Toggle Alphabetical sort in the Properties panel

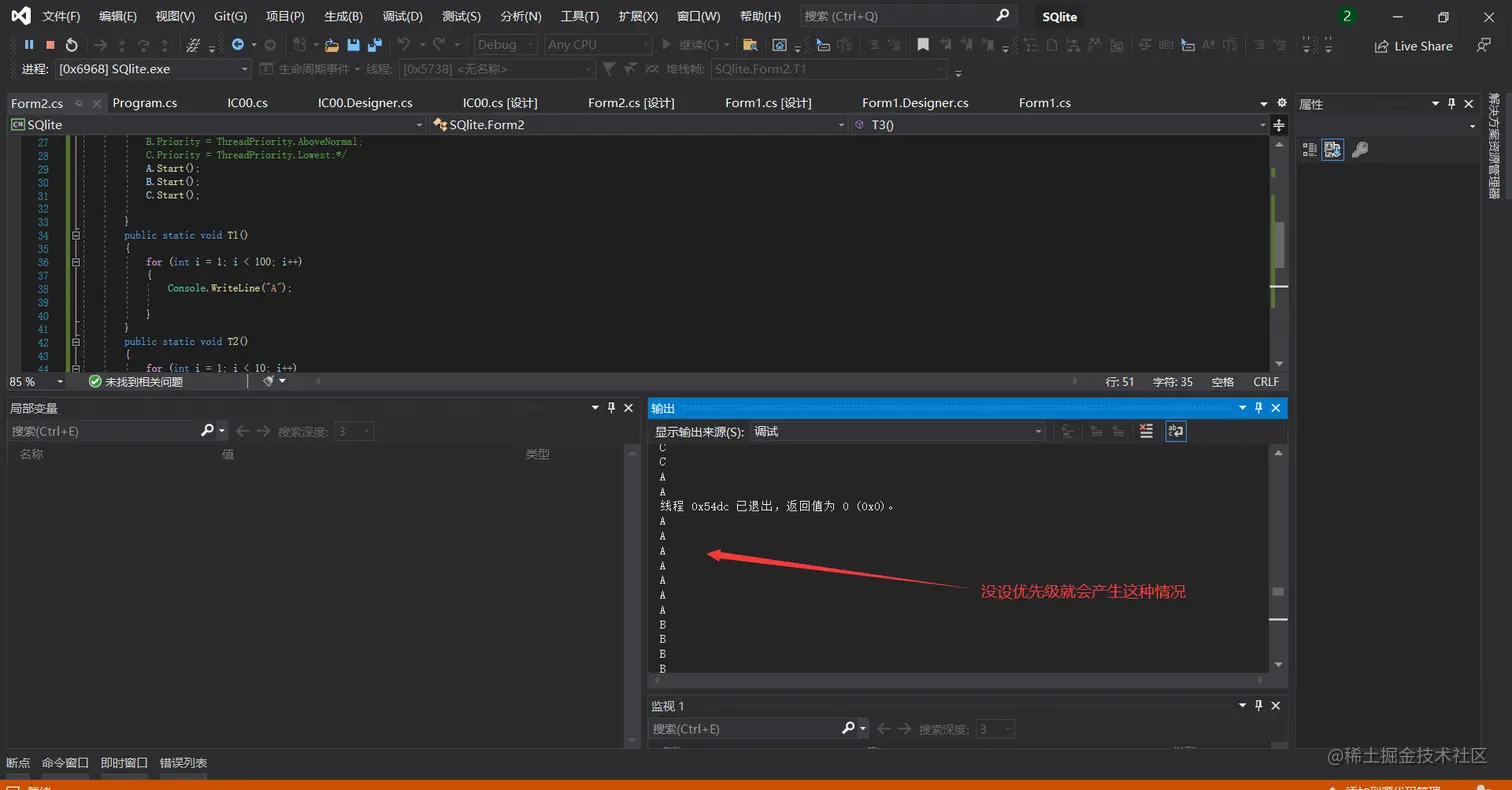pos(1333,149)
